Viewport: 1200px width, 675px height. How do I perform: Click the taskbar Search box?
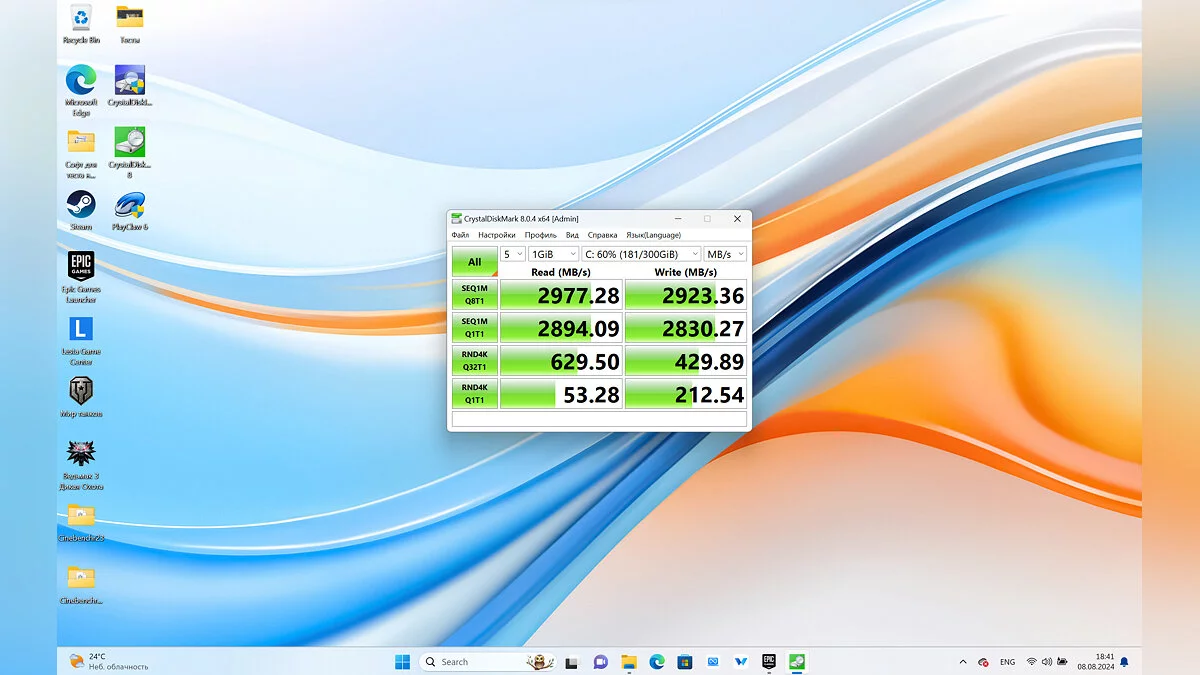(x=470, y=662)
